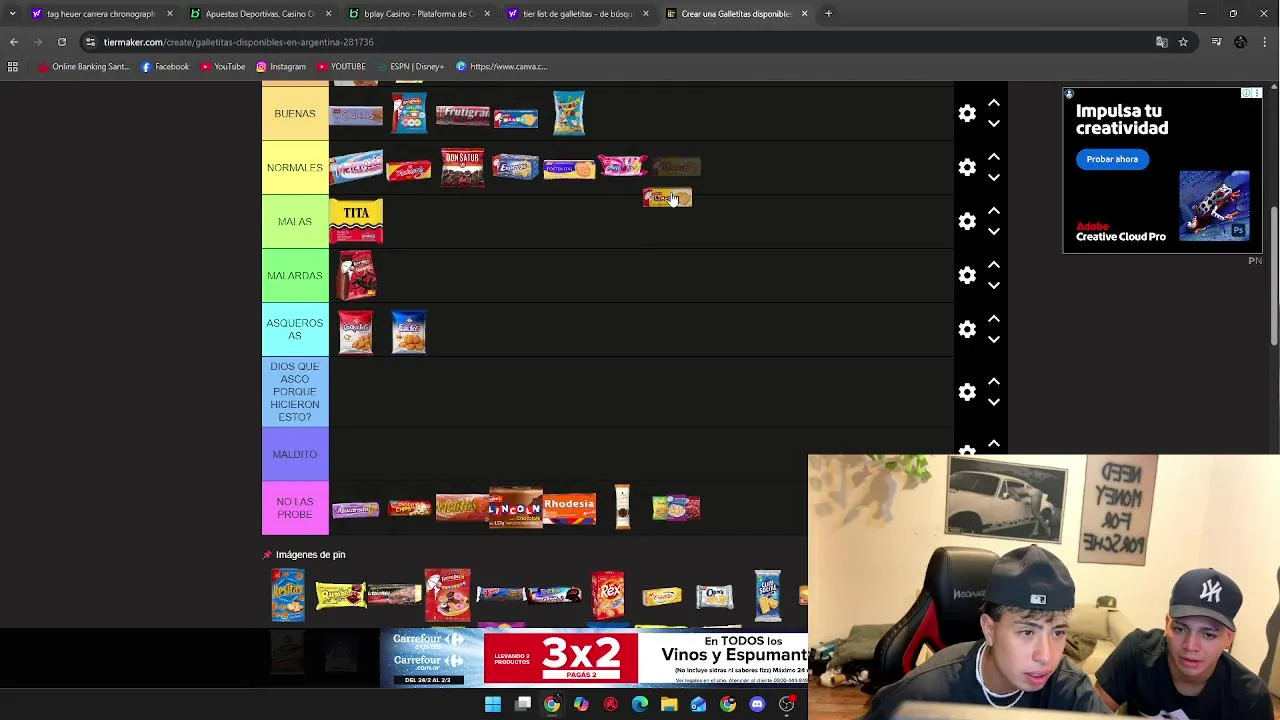The width and height of the screenshot is (1280, 720).
Task: Open ESPN | Disney+ bookmark
Action: (x=410, y=67)
